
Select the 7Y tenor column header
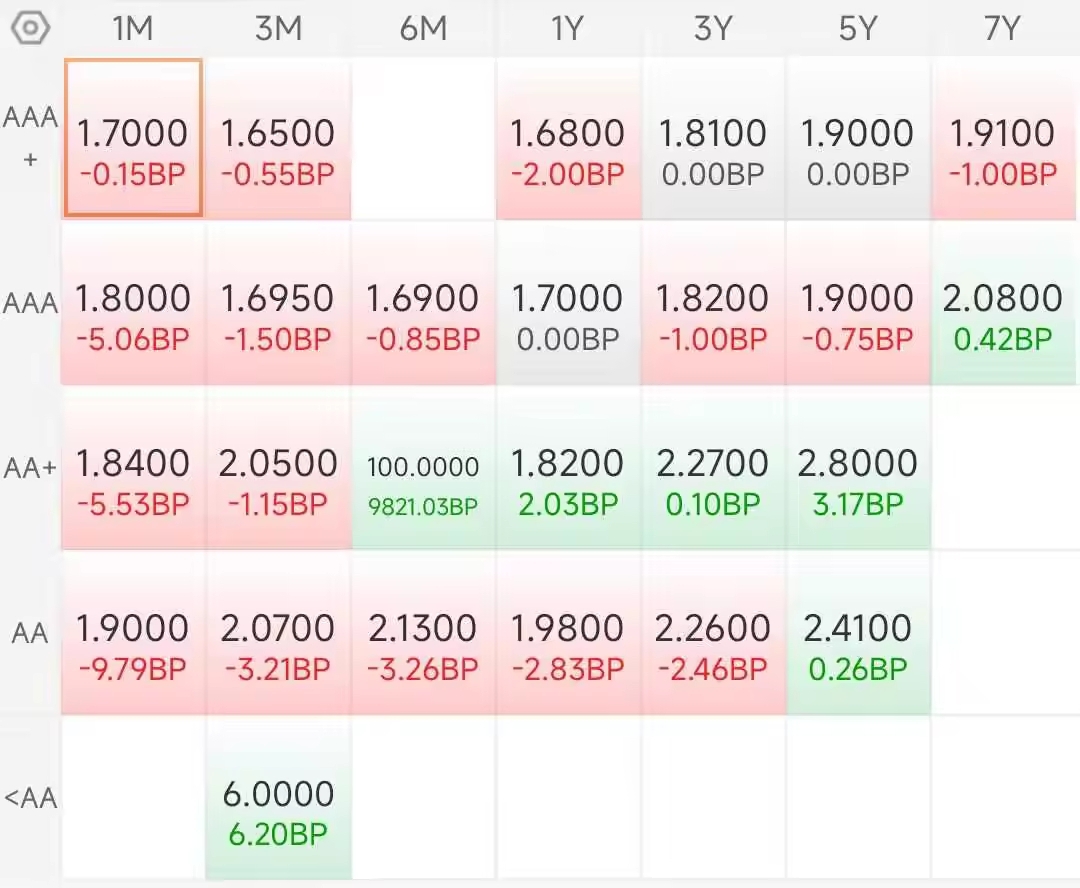1002,29
